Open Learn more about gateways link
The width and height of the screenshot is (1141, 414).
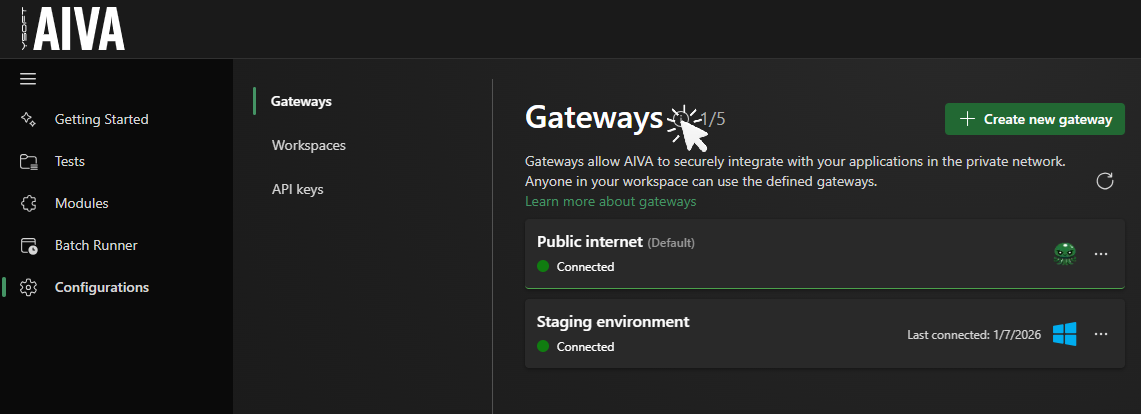pos(611,202)
